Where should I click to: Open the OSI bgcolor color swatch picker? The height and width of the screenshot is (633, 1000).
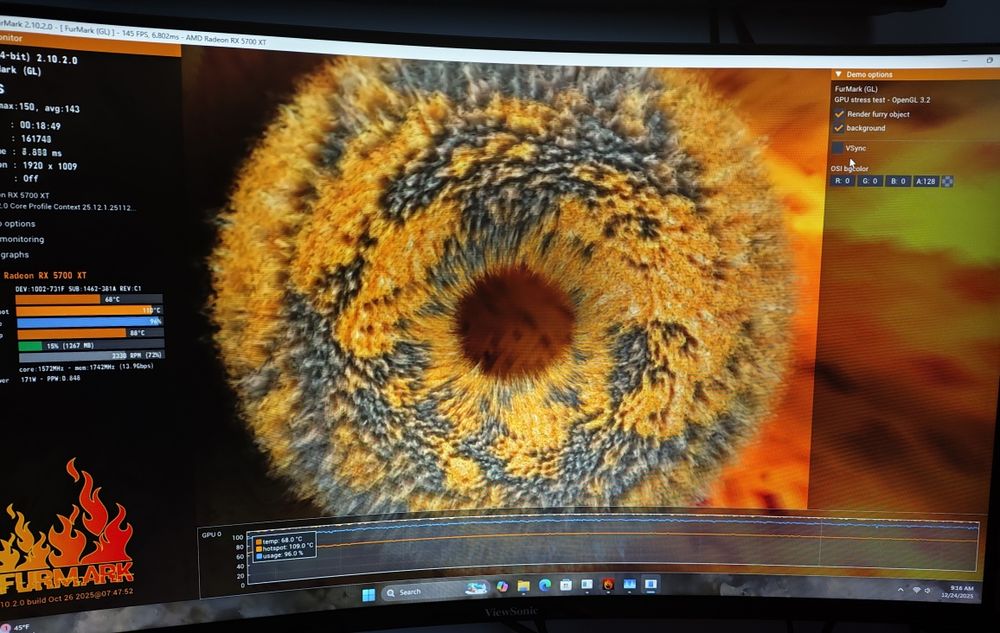(x=948, y=182)
